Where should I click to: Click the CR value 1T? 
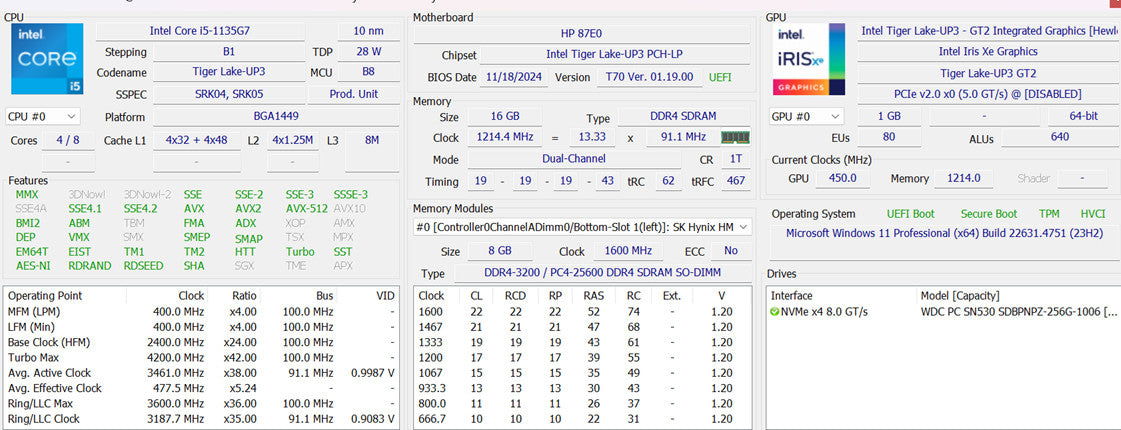click(736, 160)
